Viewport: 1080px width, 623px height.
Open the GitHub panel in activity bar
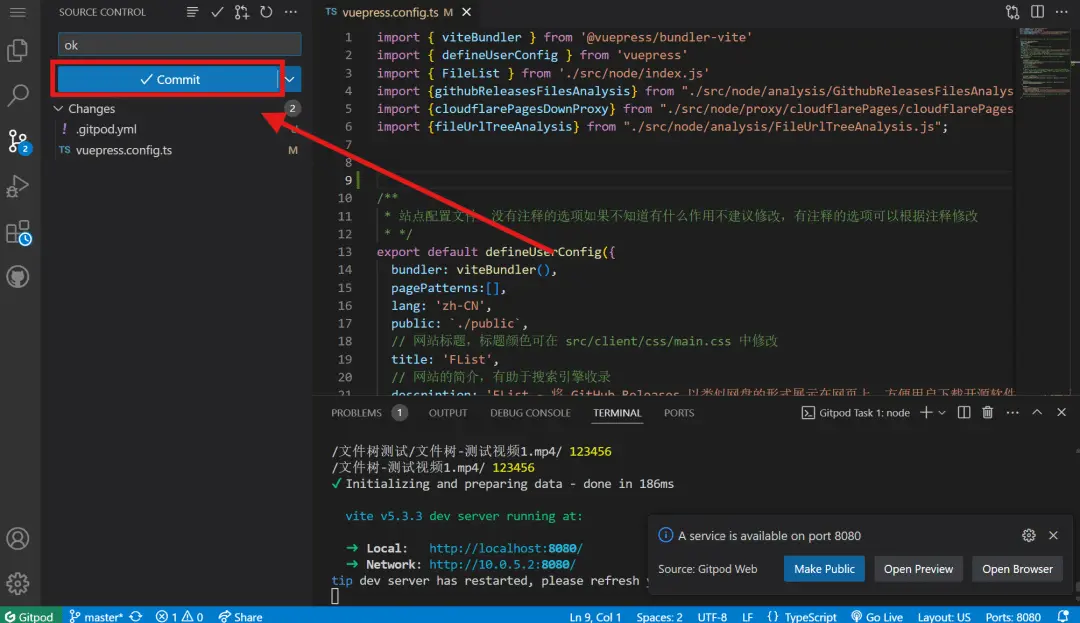click(18, 277)
